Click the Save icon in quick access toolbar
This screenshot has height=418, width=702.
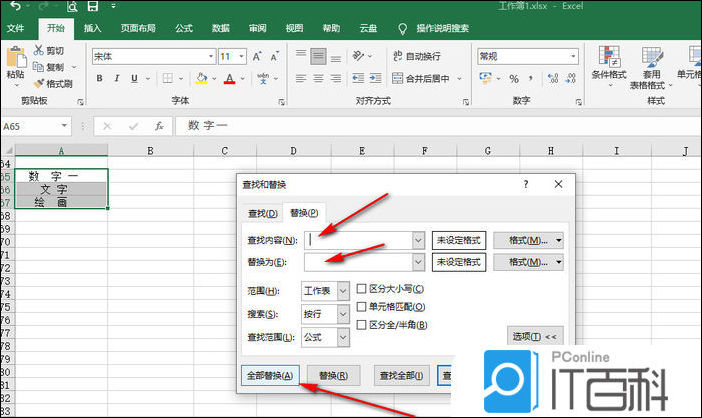click(x=92, y=7)
